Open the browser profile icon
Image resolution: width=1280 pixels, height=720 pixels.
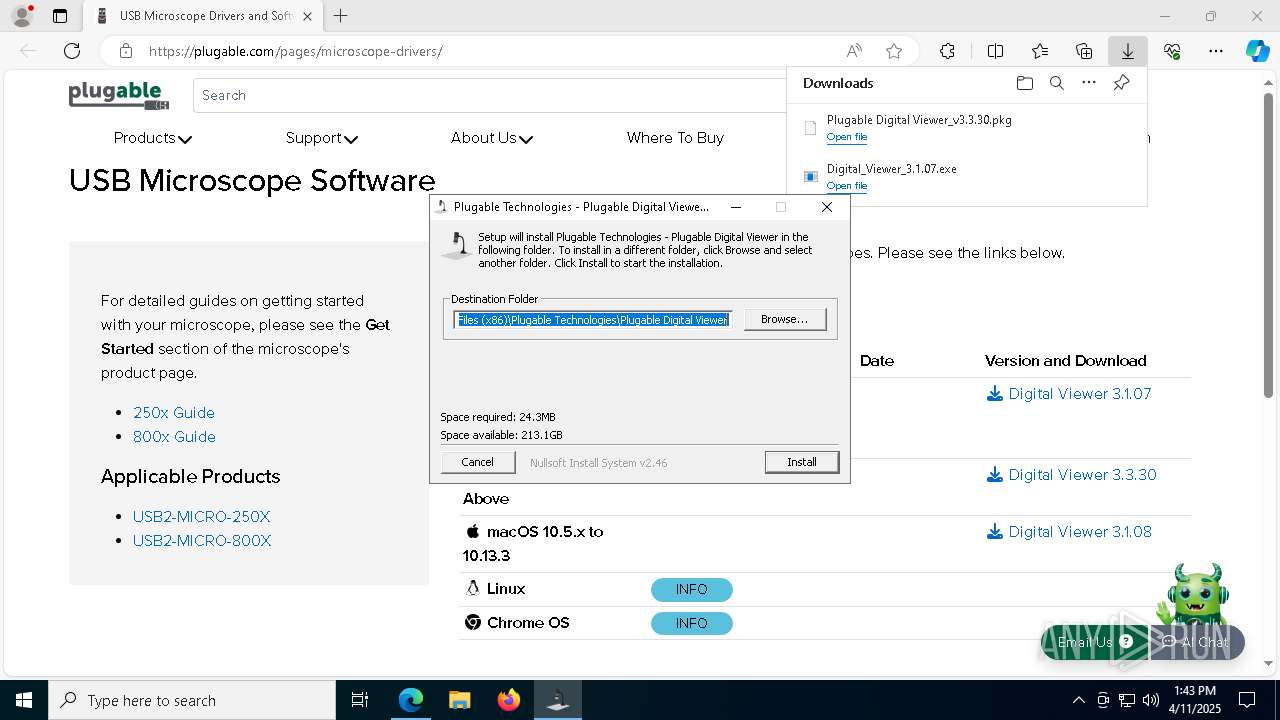click(22, 16)
